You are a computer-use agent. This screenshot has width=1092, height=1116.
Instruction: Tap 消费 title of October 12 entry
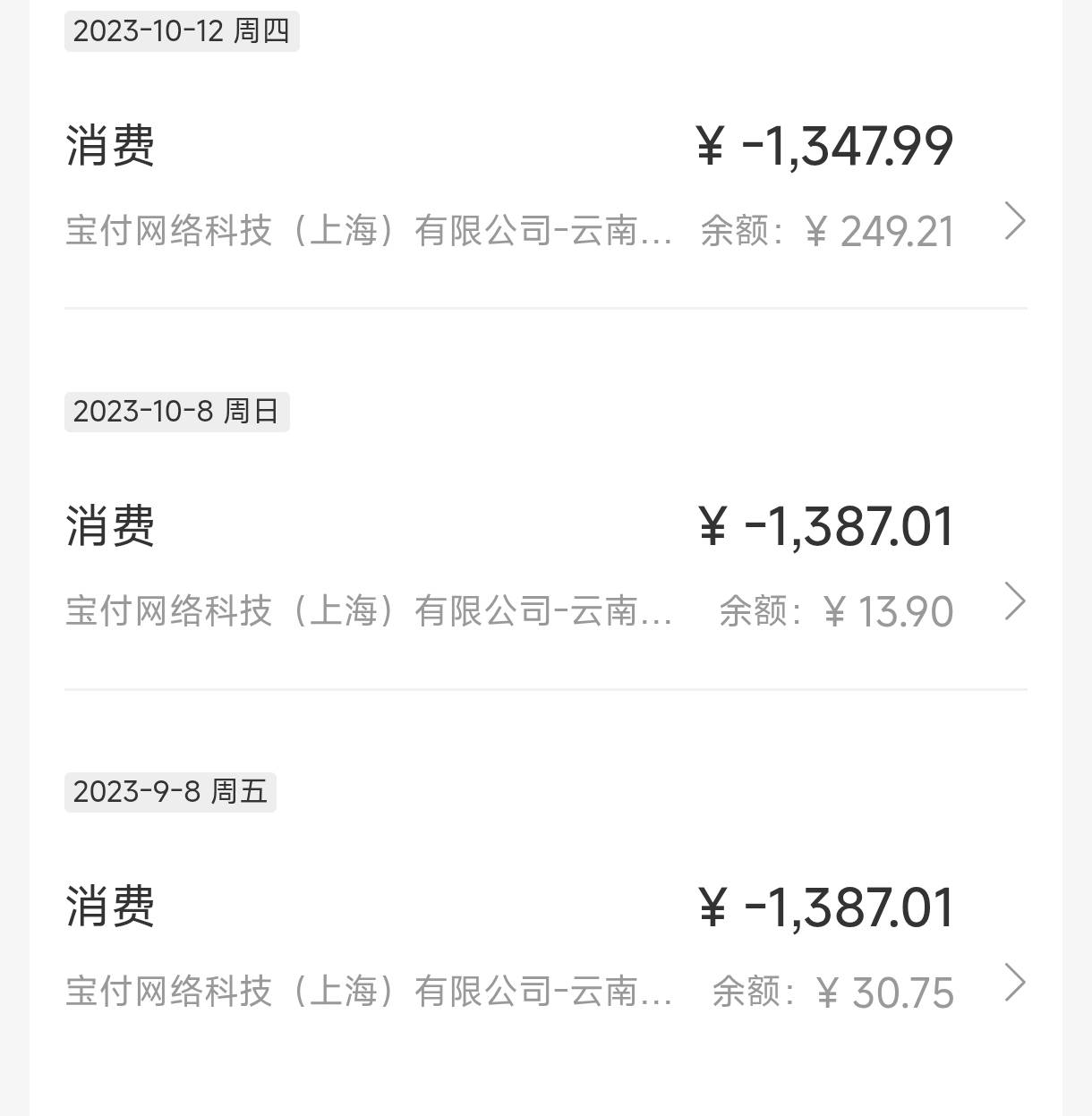[x=110, y=146]
